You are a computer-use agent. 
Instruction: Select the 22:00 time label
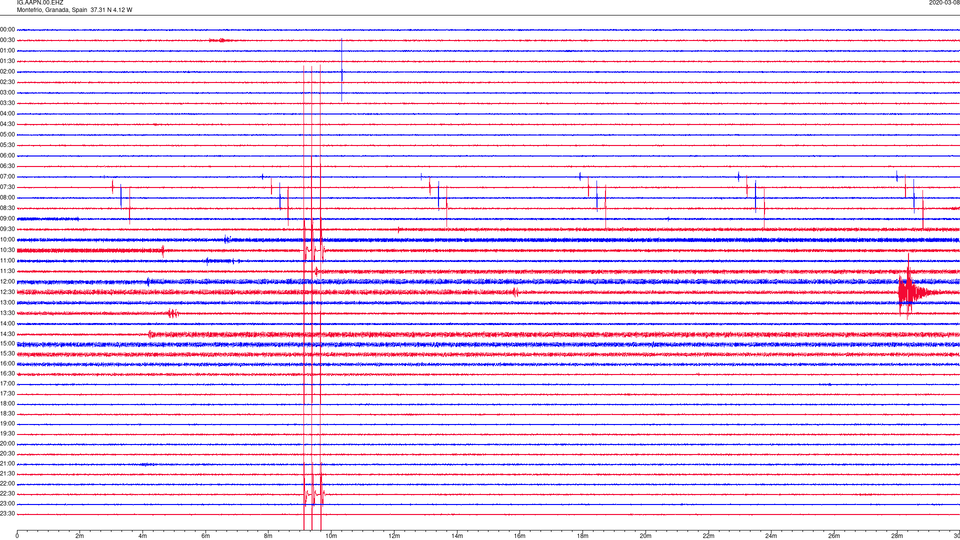[x=7, y=484]
